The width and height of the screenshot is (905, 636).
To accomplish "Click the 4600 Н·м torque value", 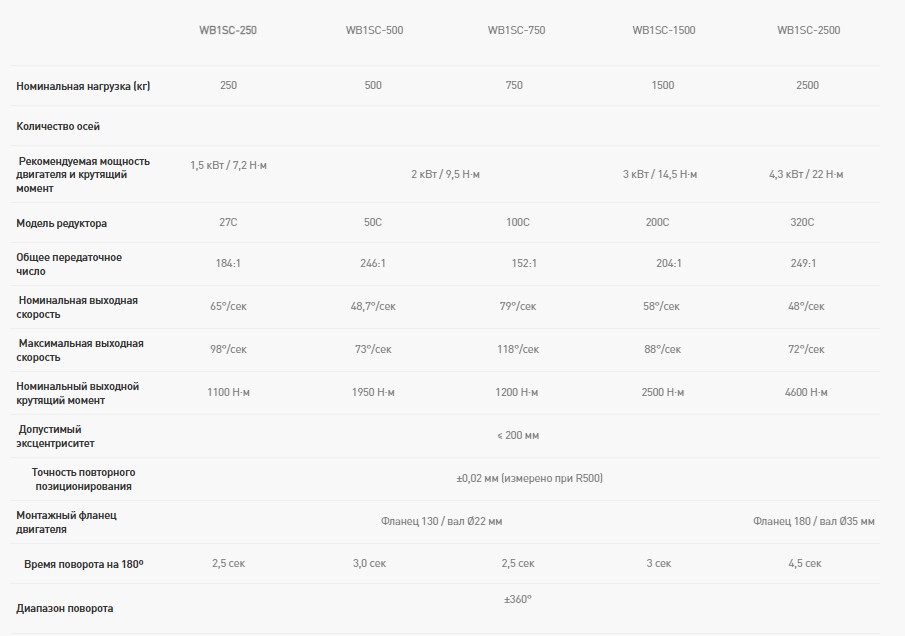I will point(806,392).
